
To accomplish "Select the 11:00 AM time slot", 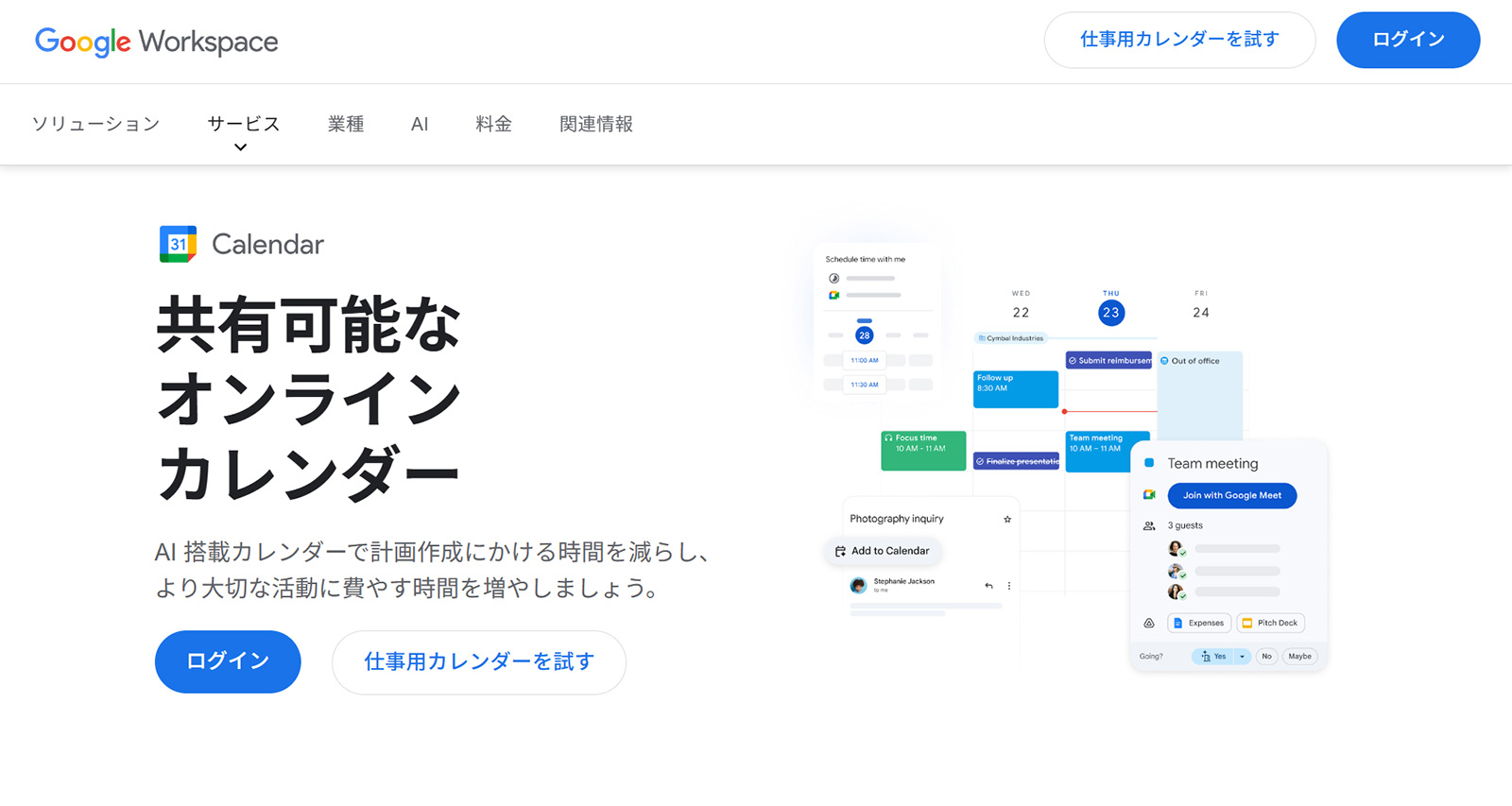I will tap(864, 360).
